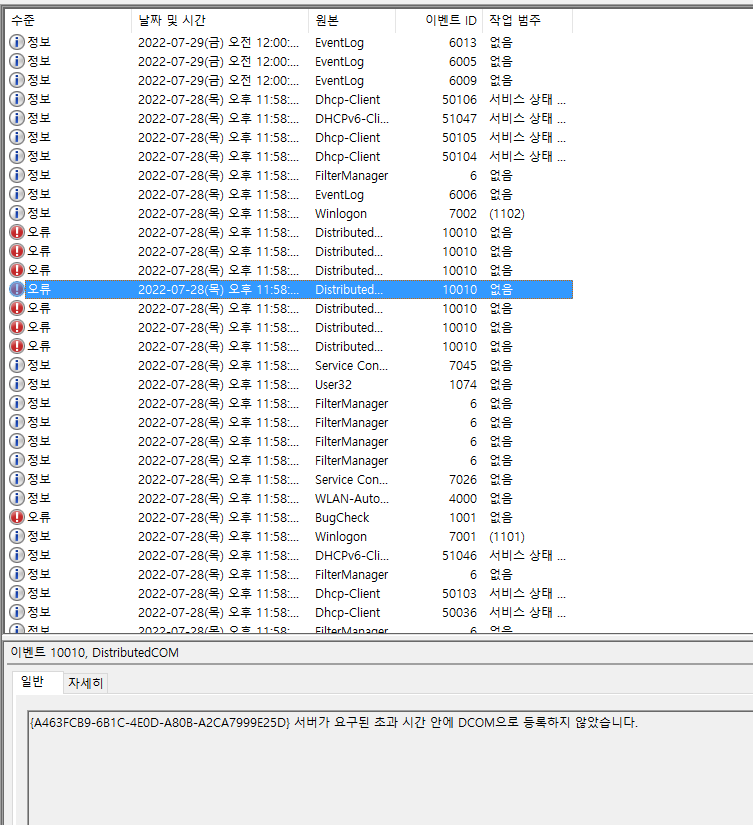Select the EventLog event with ID 6006

(x=340, y=194)
